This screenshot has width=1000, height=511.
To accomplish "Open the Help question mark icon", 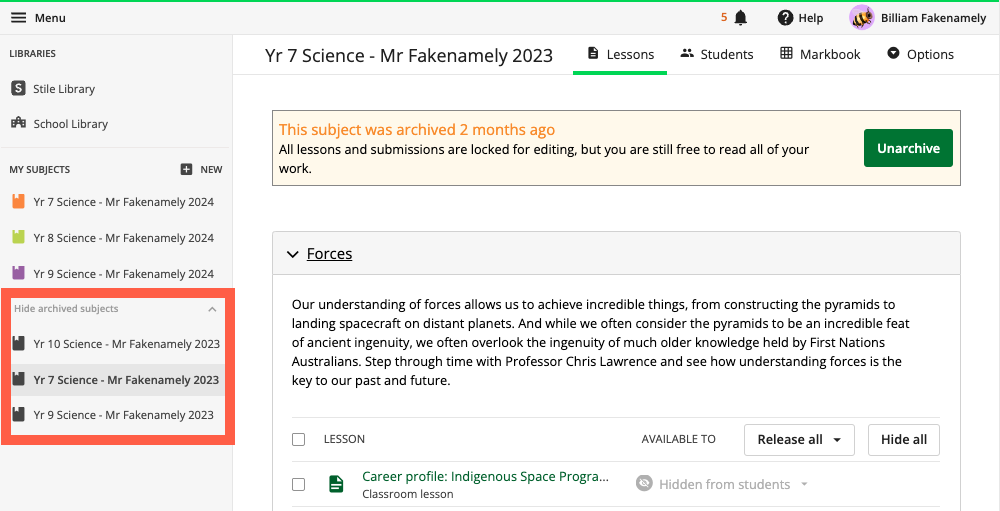I will coord(785,18).
